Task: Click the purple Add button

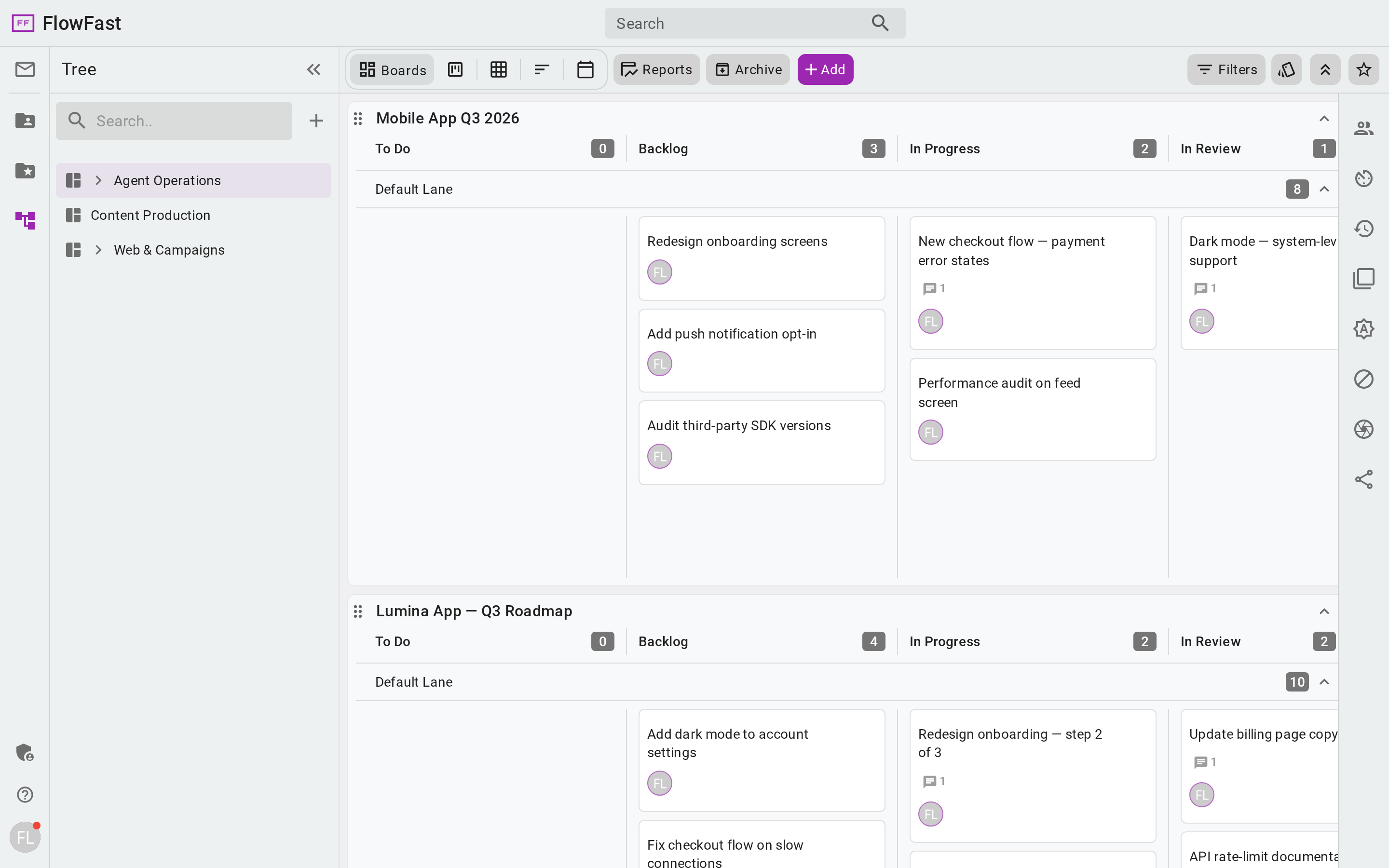Action: (x=825, y=69)
